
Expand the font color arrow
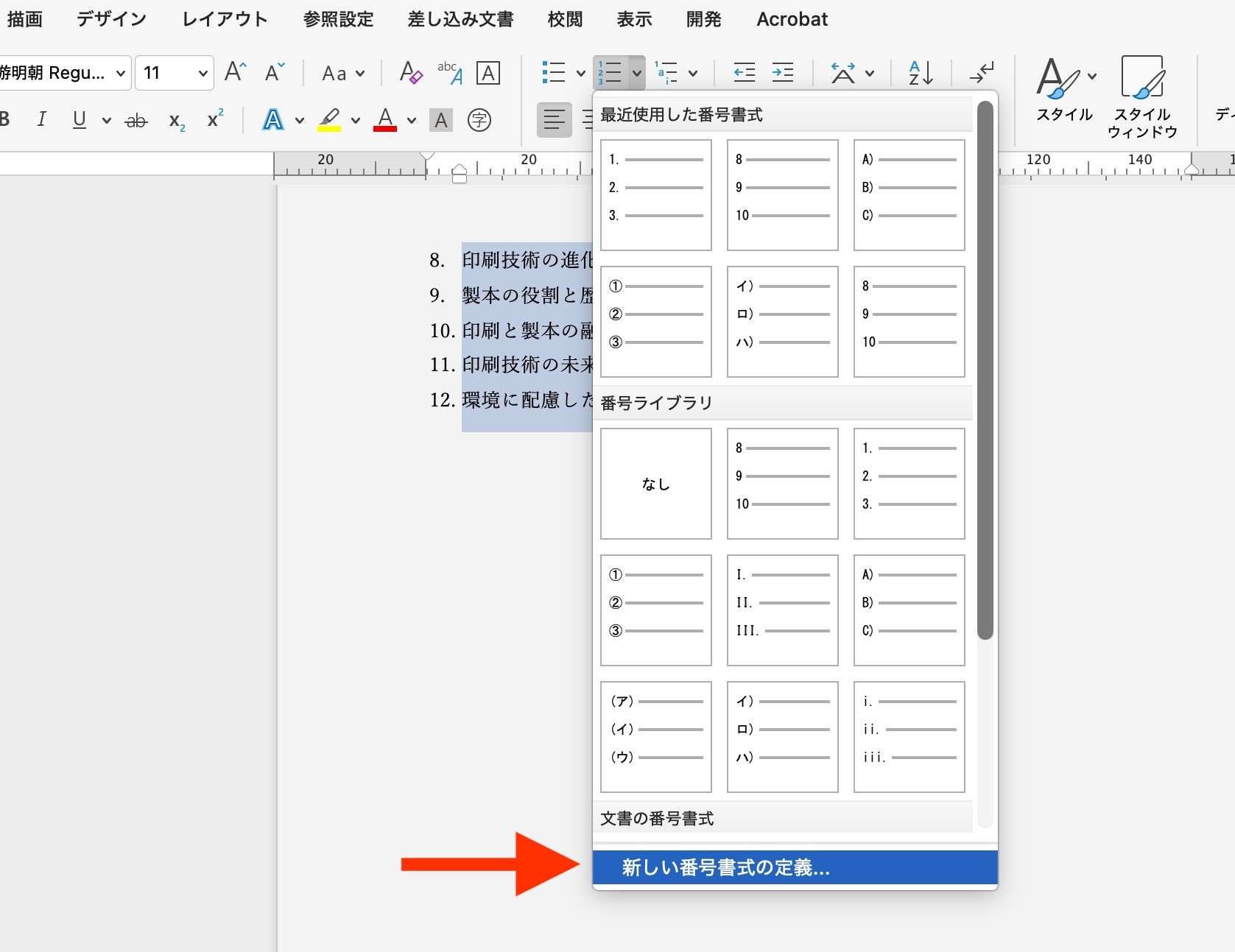tap(412, 120)
